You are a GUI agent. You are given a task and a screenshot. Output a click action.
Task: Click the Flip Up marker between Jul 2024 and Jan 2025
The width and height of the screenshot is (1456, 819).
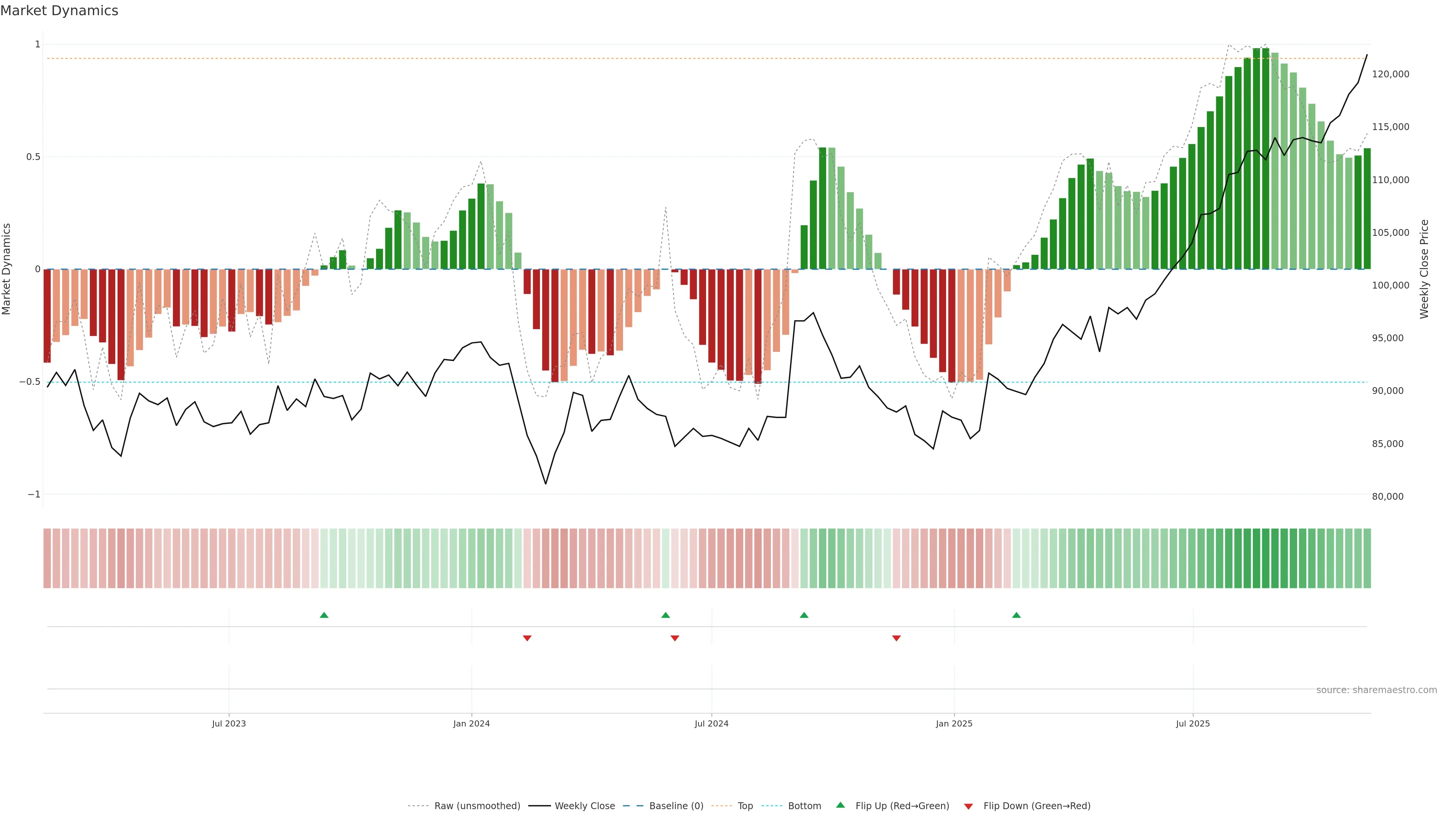(804, 615)
